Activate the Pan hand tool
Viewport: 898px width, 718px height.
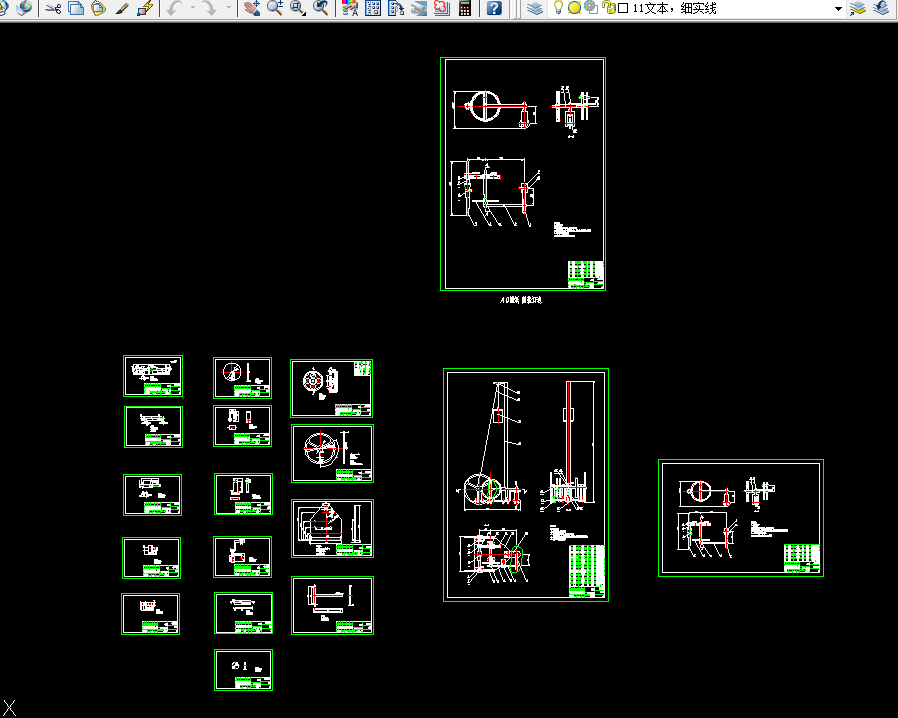coord(251,8)
